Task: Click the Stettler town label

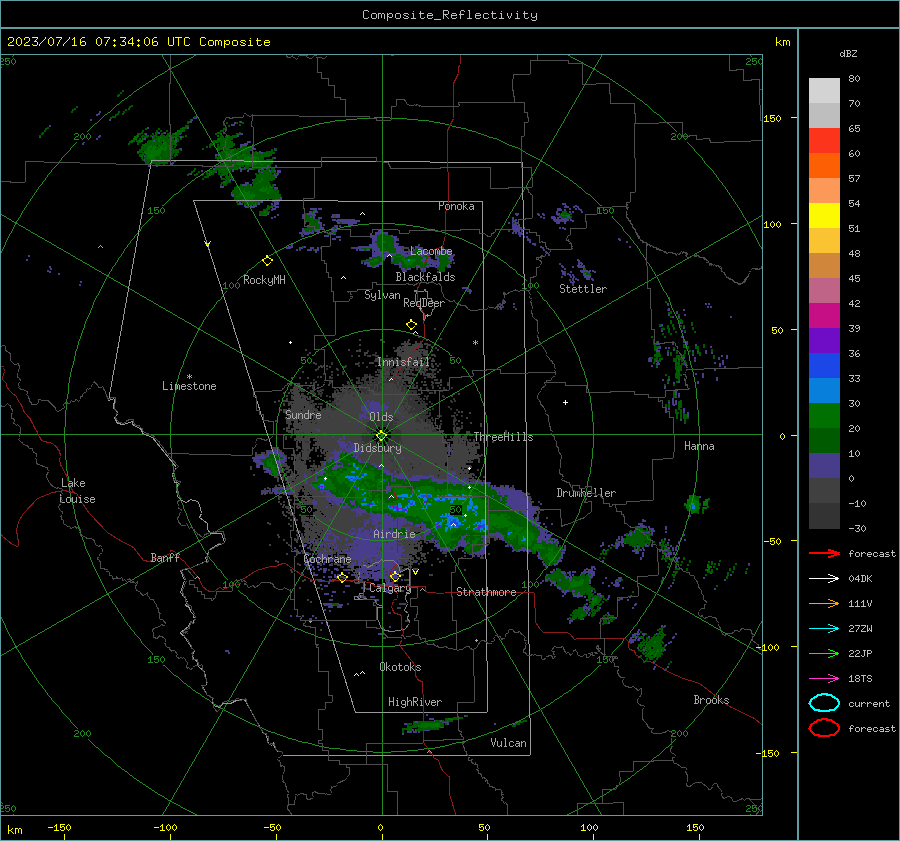Action: tap(583, 289)
